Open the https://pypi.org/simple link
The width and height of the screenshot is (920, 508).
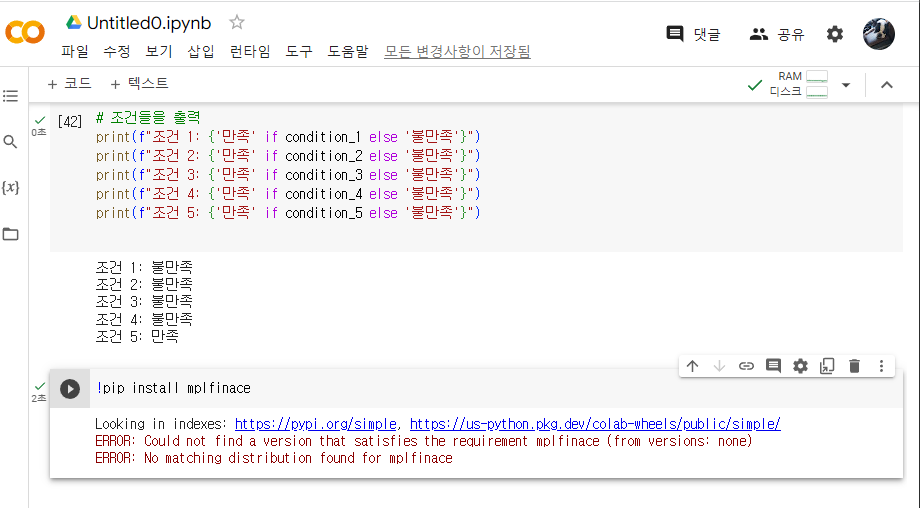pyautogui.click(x=316, y=424)
